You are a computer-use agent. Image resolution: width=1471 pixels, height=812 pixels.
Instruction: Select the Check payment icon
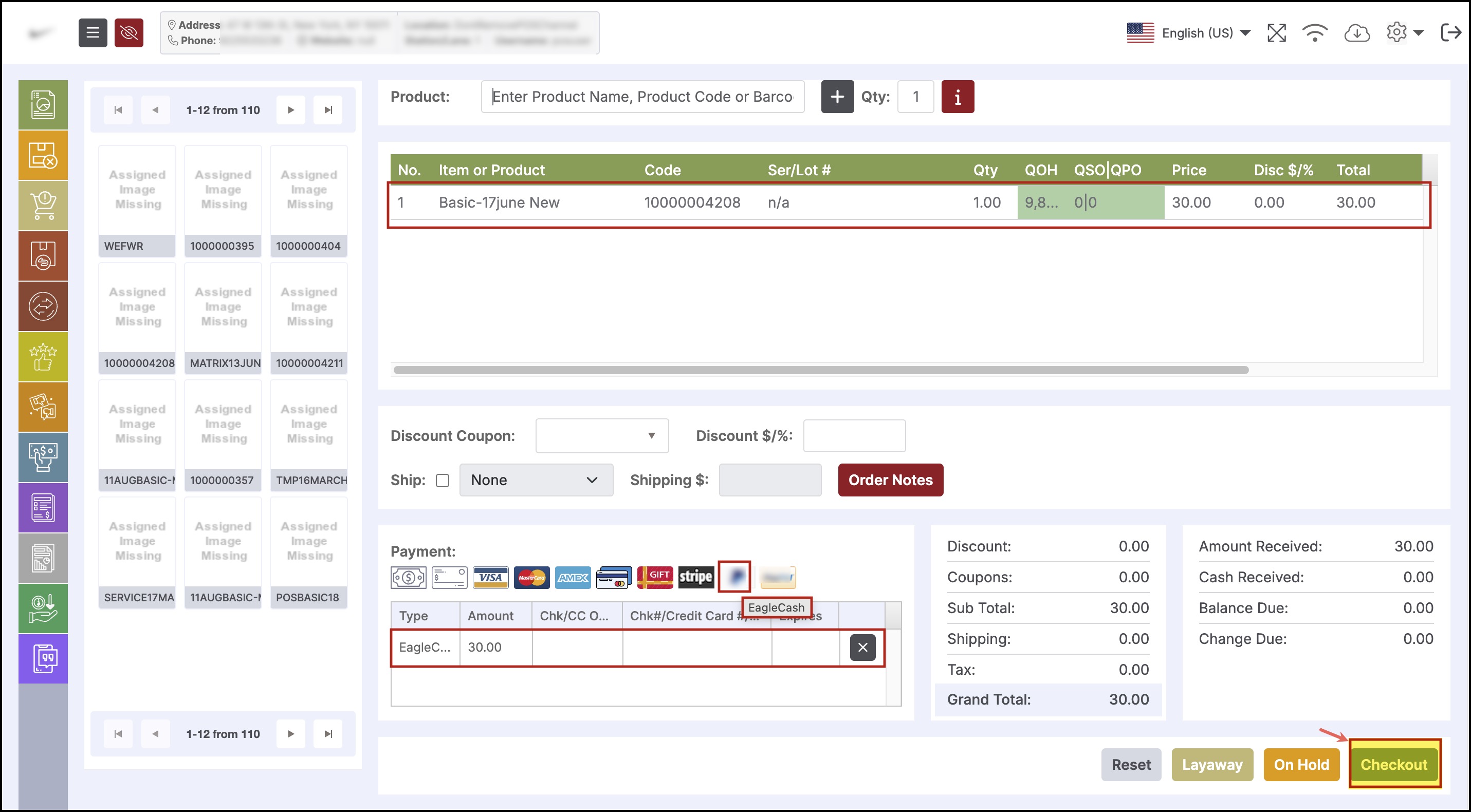click(449, 577)
